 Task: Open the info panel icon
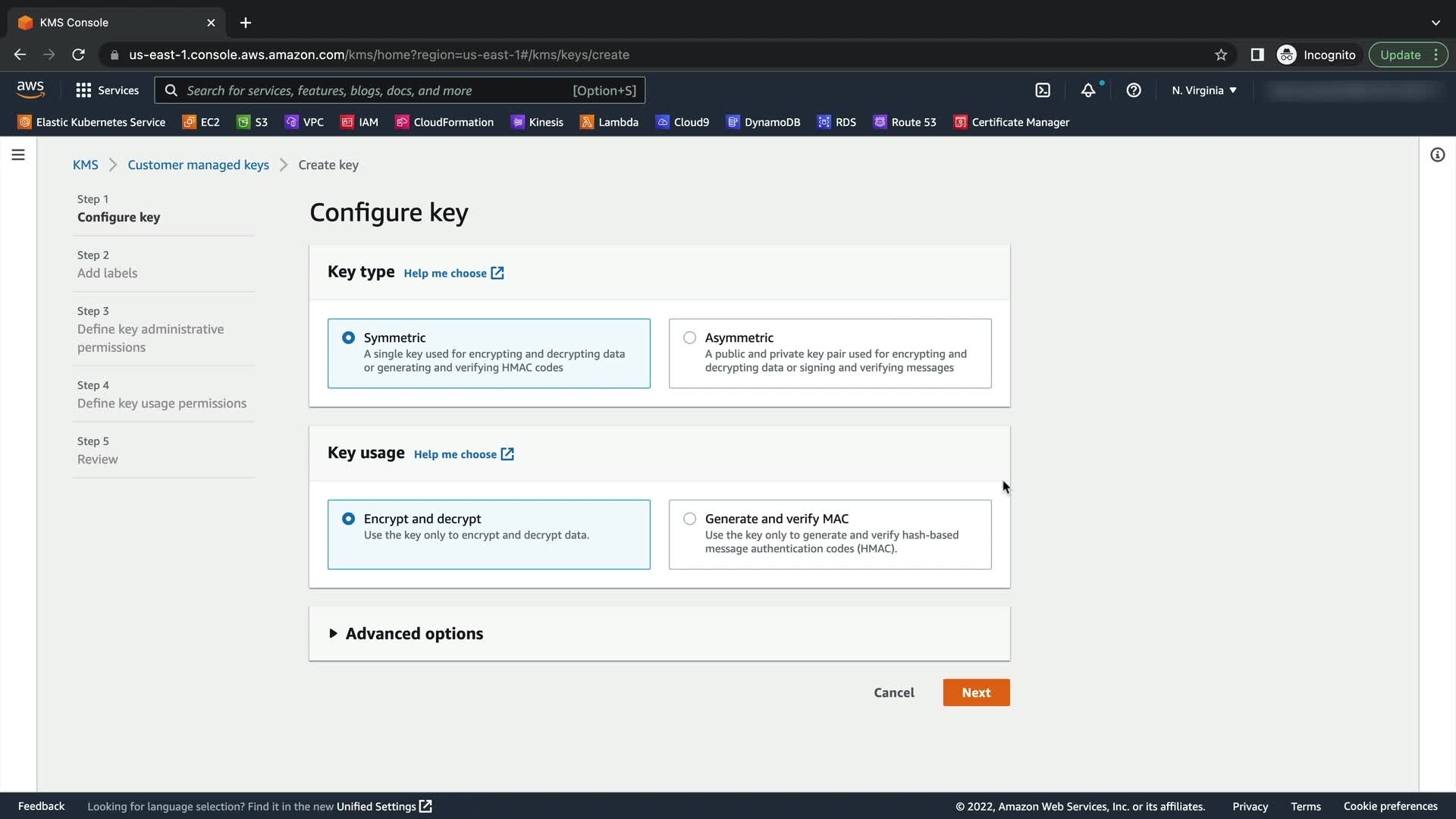tap(1437, 155)
